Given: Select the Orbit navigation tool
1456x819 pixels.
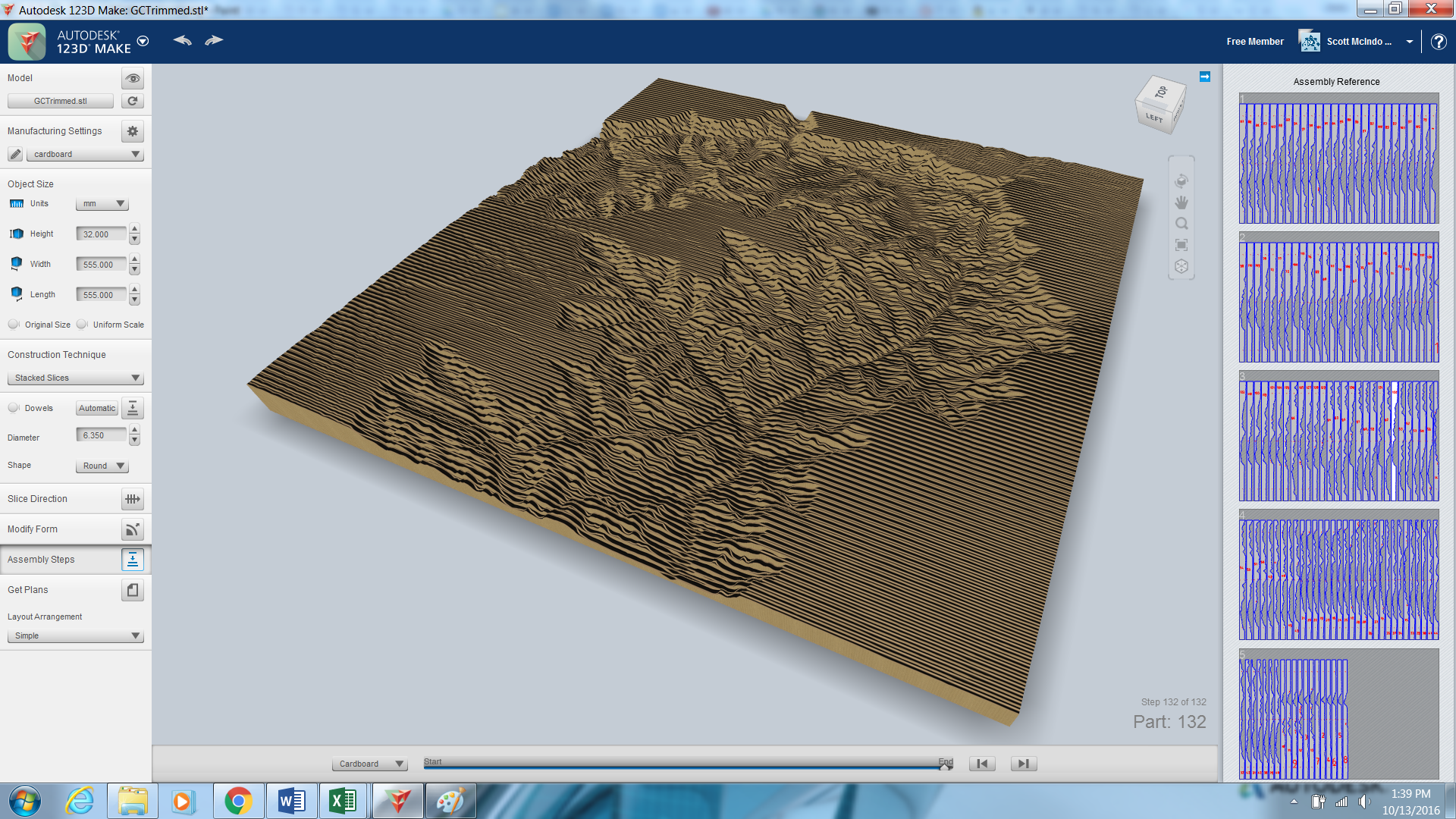Looking at the screenshot, I should (1181, 180).
